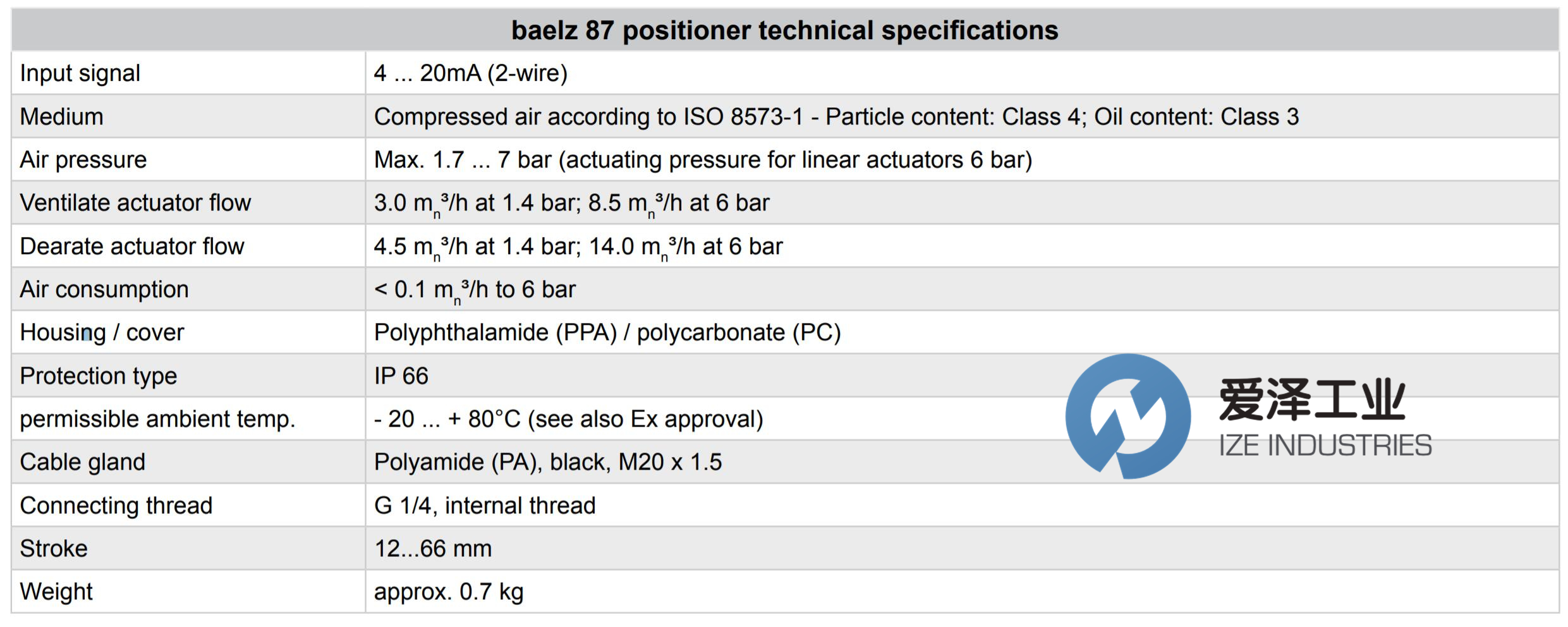
Task: Click the blue circular IZE Industries logo
Action: (1127, 416)
